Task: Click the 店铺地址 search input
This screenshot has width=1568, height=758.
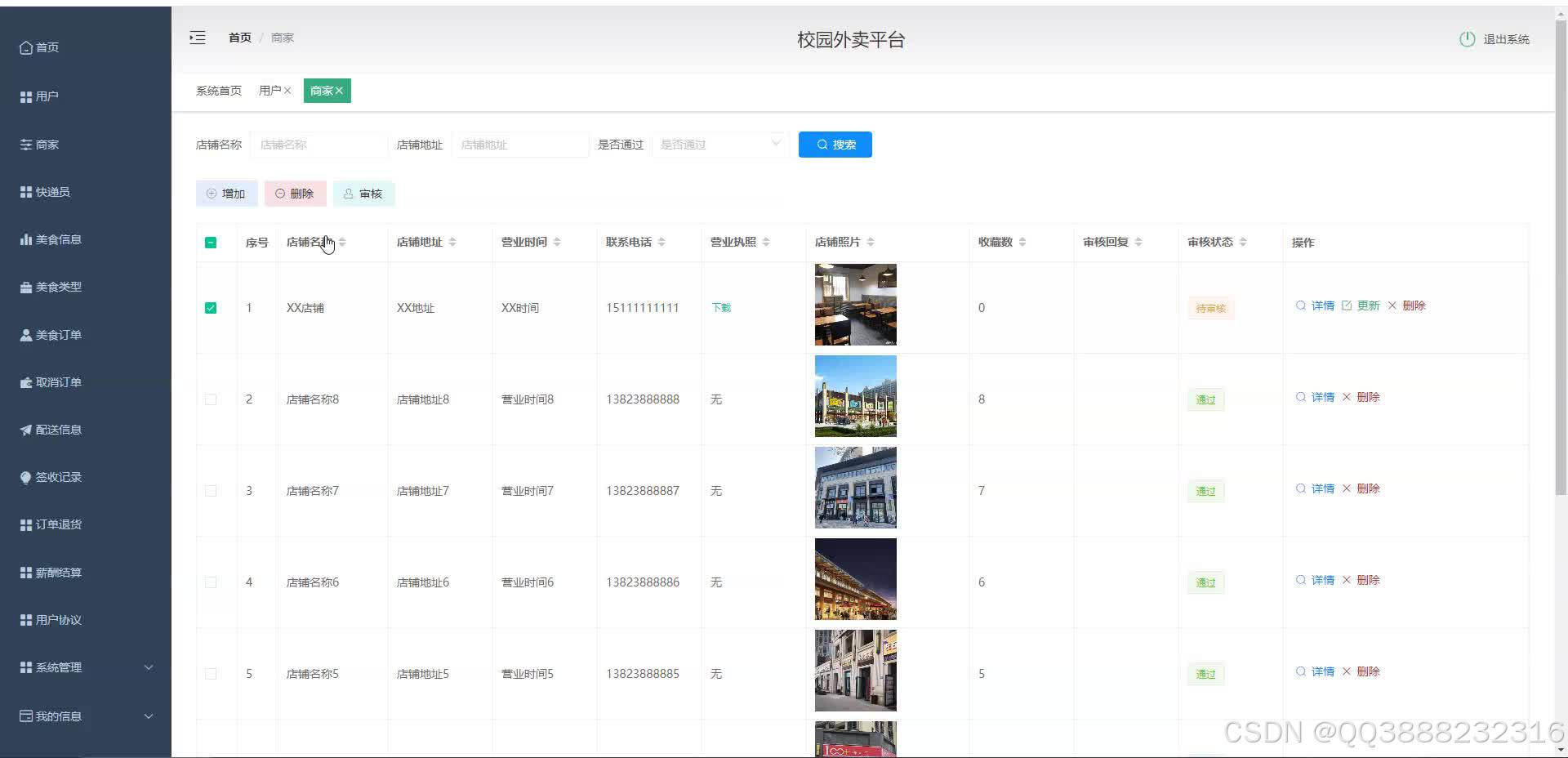Action: click(519, 145)
